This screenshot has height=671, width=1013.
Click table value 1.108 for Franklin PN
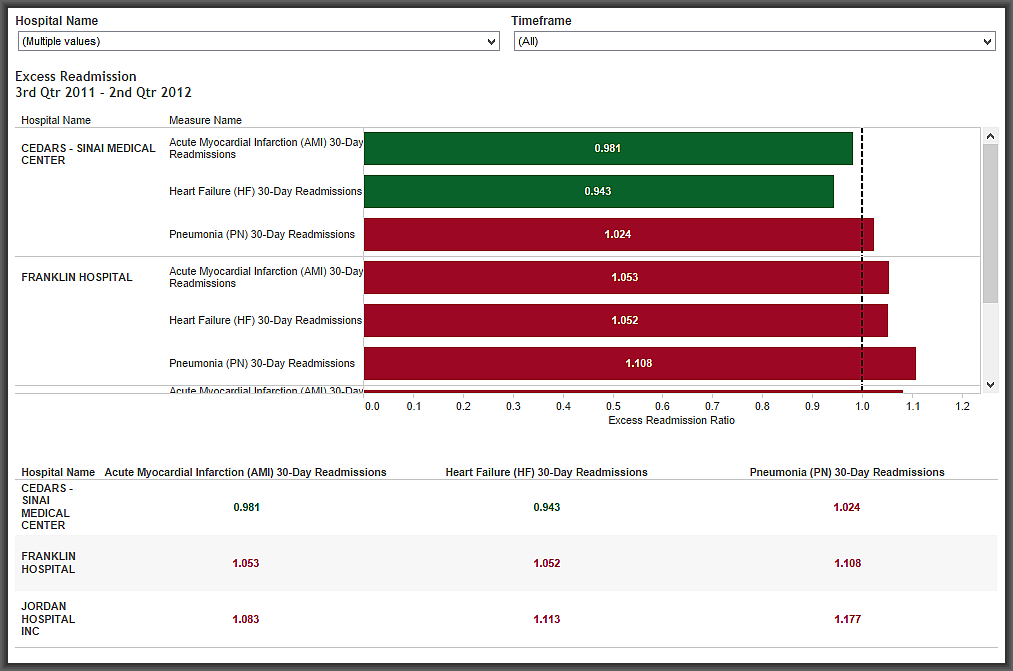848,563
